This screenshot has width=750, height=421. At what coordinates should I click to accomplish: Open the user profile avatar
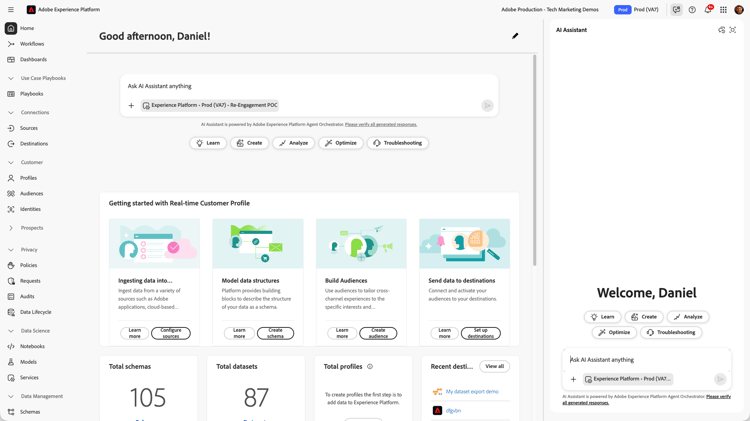click(739, 10)
